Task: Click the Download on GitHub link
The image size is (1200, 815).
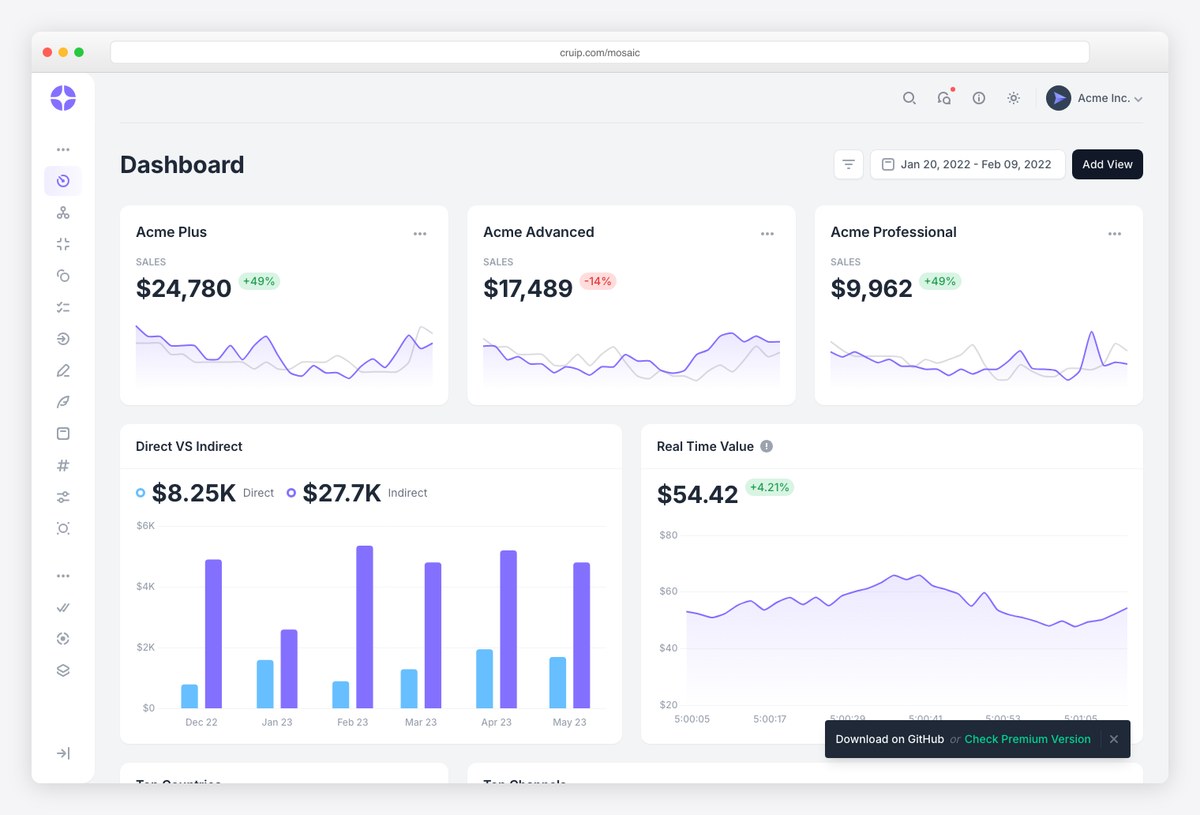Action: [x=890, y=739]
